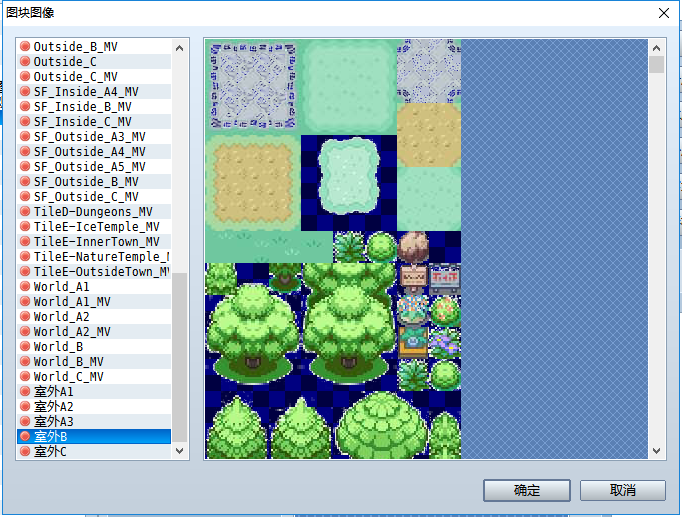Viewport: 682px width, 517px height.
Task: Click the red dot icon beside SF_Outside_A5_MV
Action: click(x=25, y=167)
